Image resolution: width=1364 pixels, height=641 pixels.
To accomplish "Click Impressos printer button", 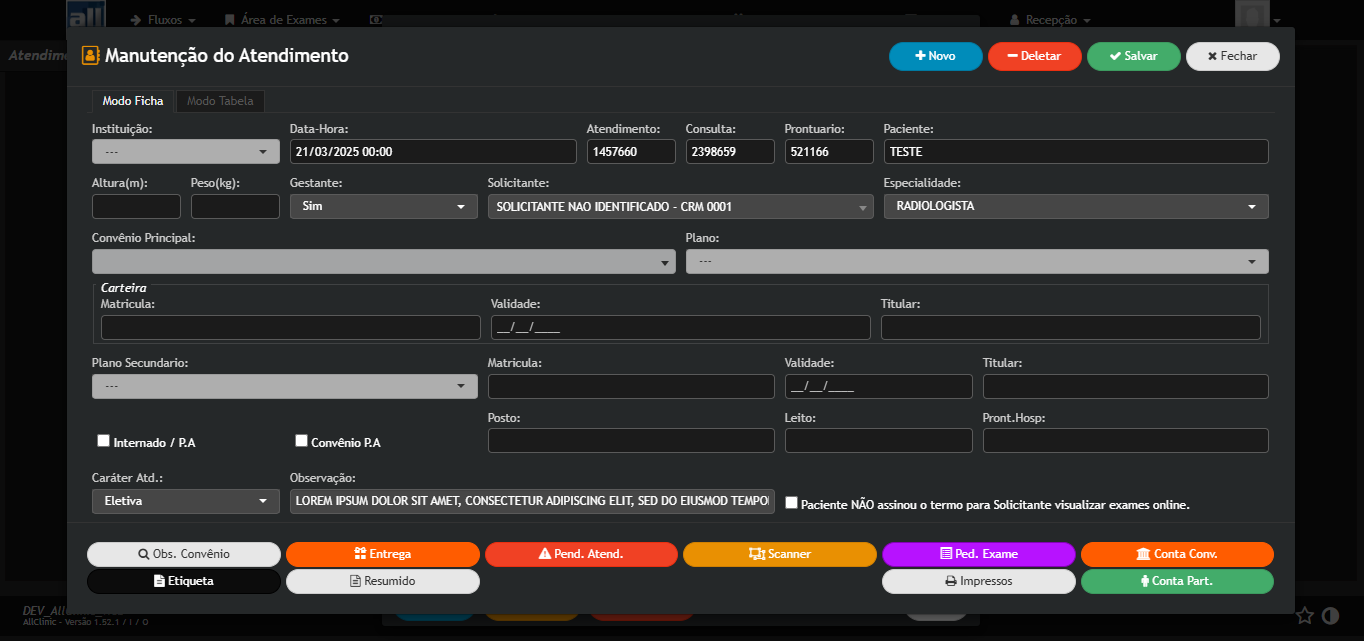I will coord(978,581).
